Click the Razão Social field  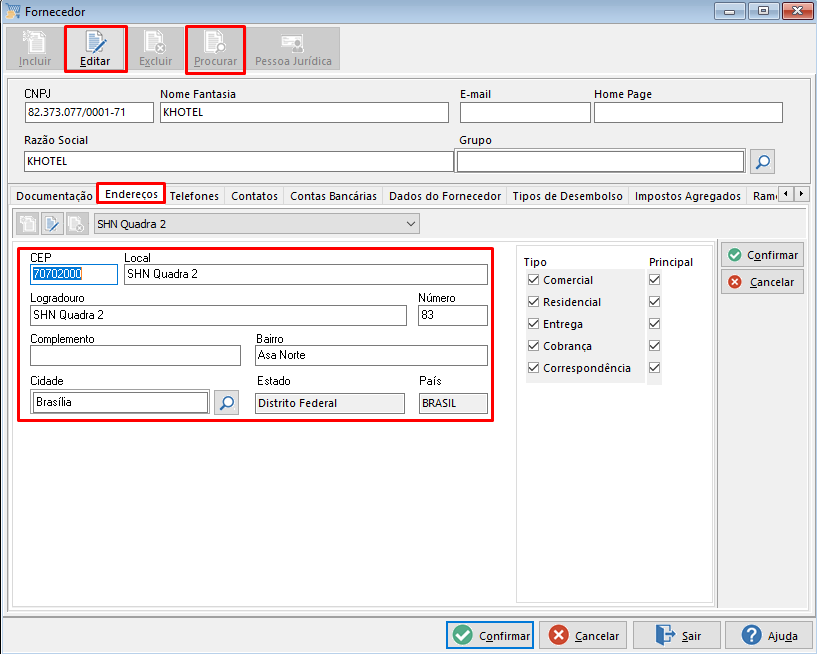pos(239,162)
